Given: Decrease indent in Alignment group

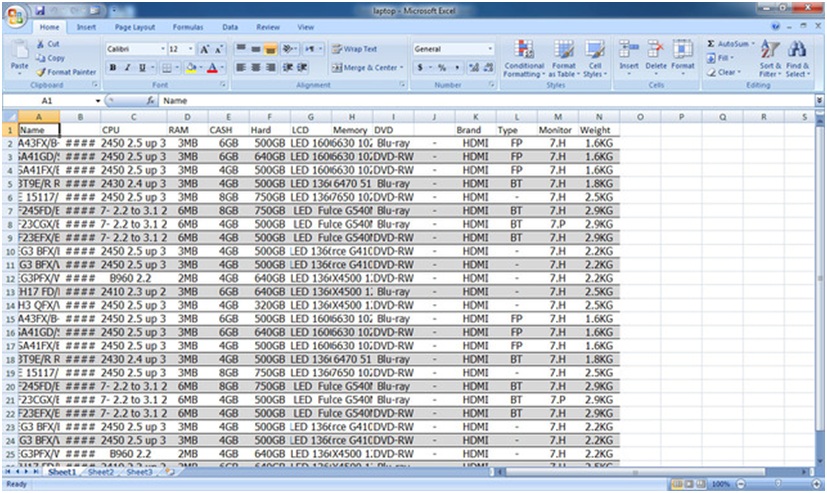Looking at the screenshot, I should point(287,67).
